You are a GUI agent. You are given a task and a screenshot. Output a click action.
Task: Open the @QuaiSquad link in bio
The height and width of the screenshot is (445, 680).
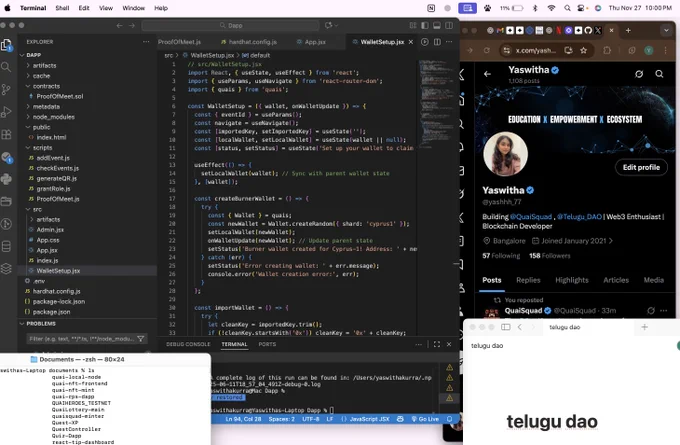coord(531,217)
